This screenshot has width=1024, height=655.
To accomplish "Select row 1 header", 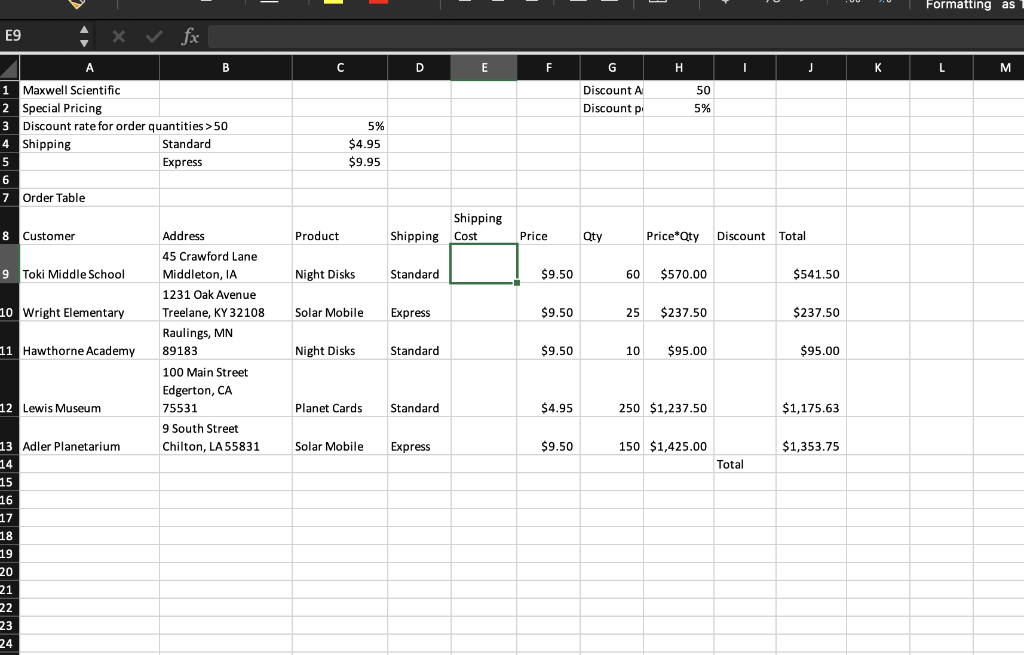I will [x=9, y=90].
